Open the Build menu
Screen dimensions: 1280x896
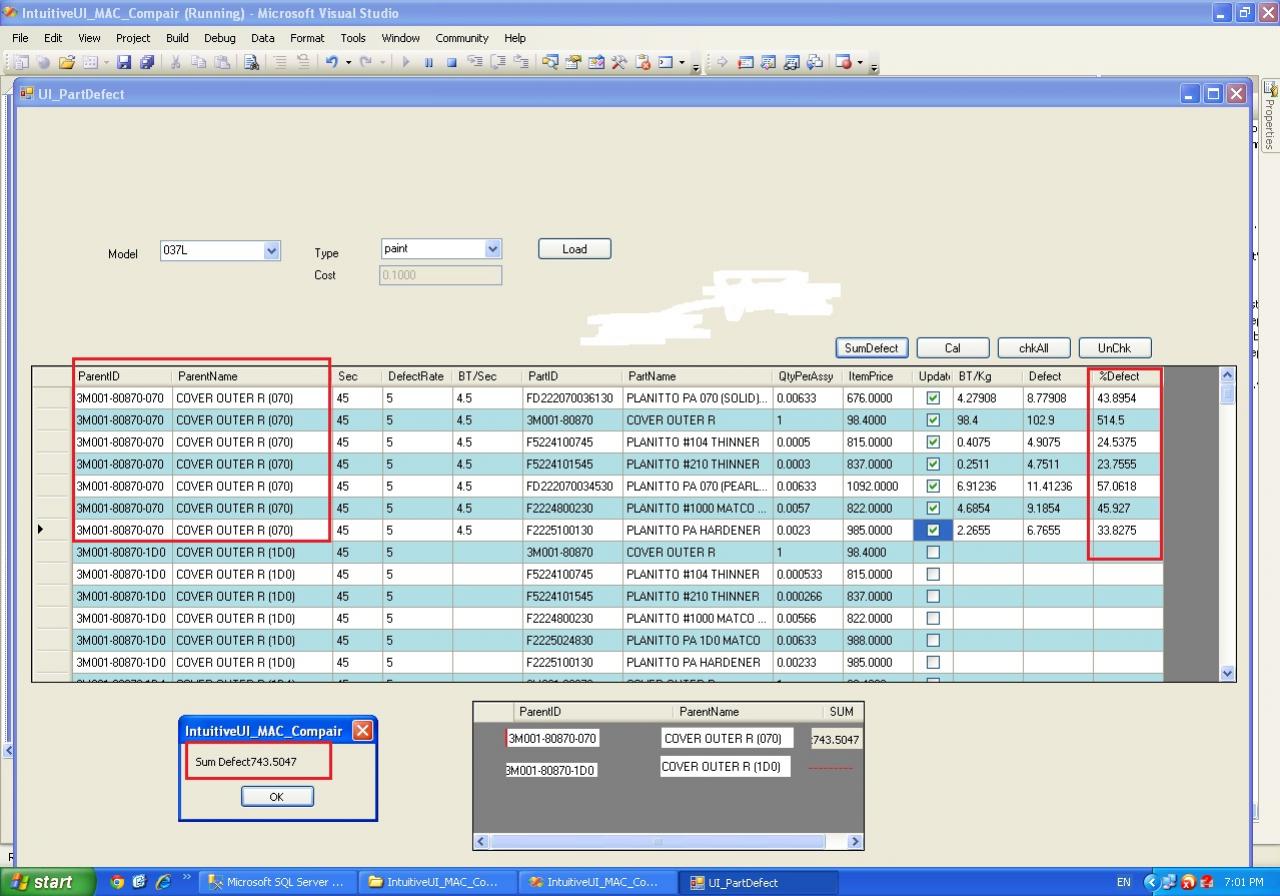pos(177,38)
